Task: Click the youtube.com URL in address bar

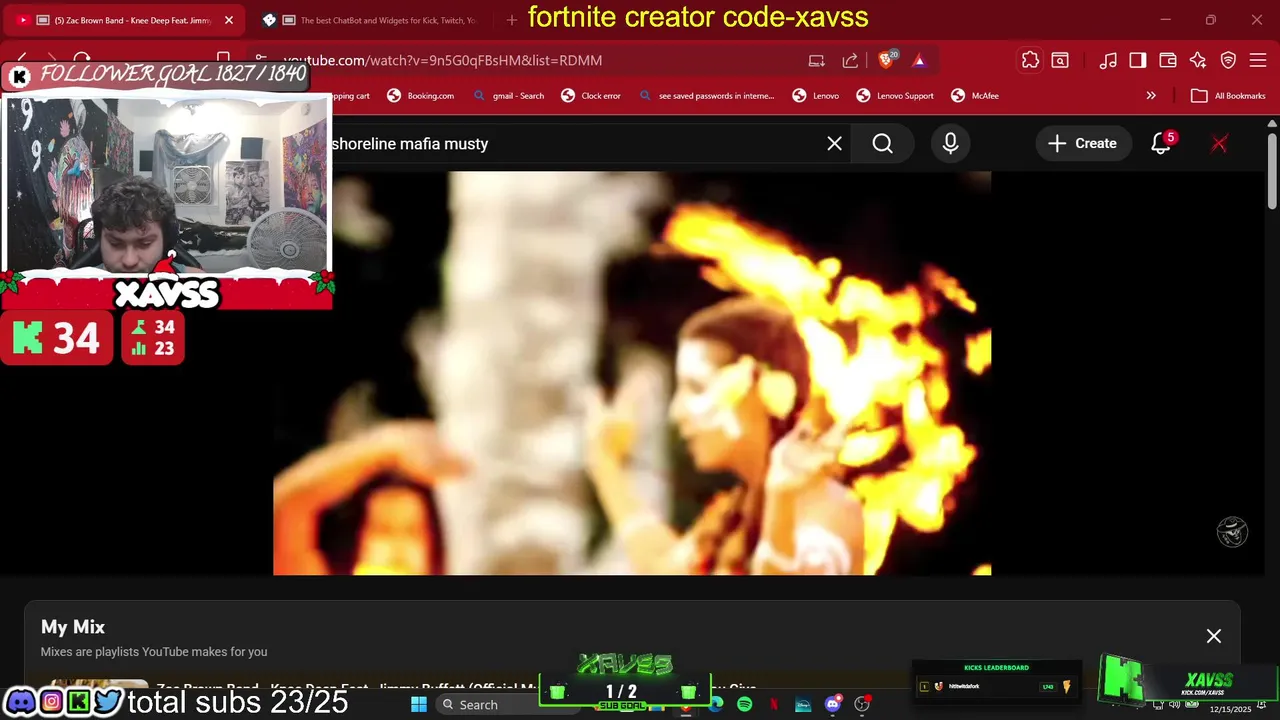Action: click(443, 61)
